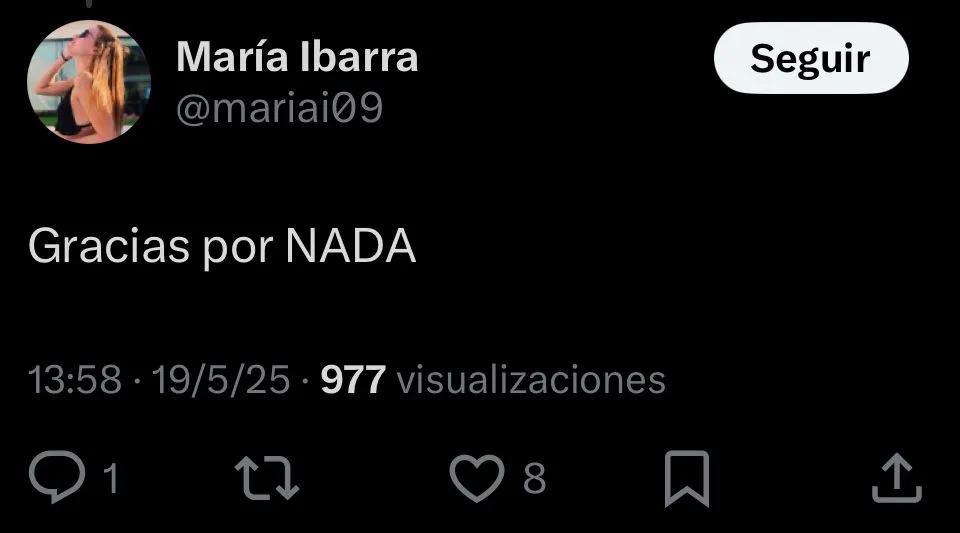Follow the account with Seguir button
Viewport: 960px width, 533px height.
pyautogui.click(x=811, y=59)
